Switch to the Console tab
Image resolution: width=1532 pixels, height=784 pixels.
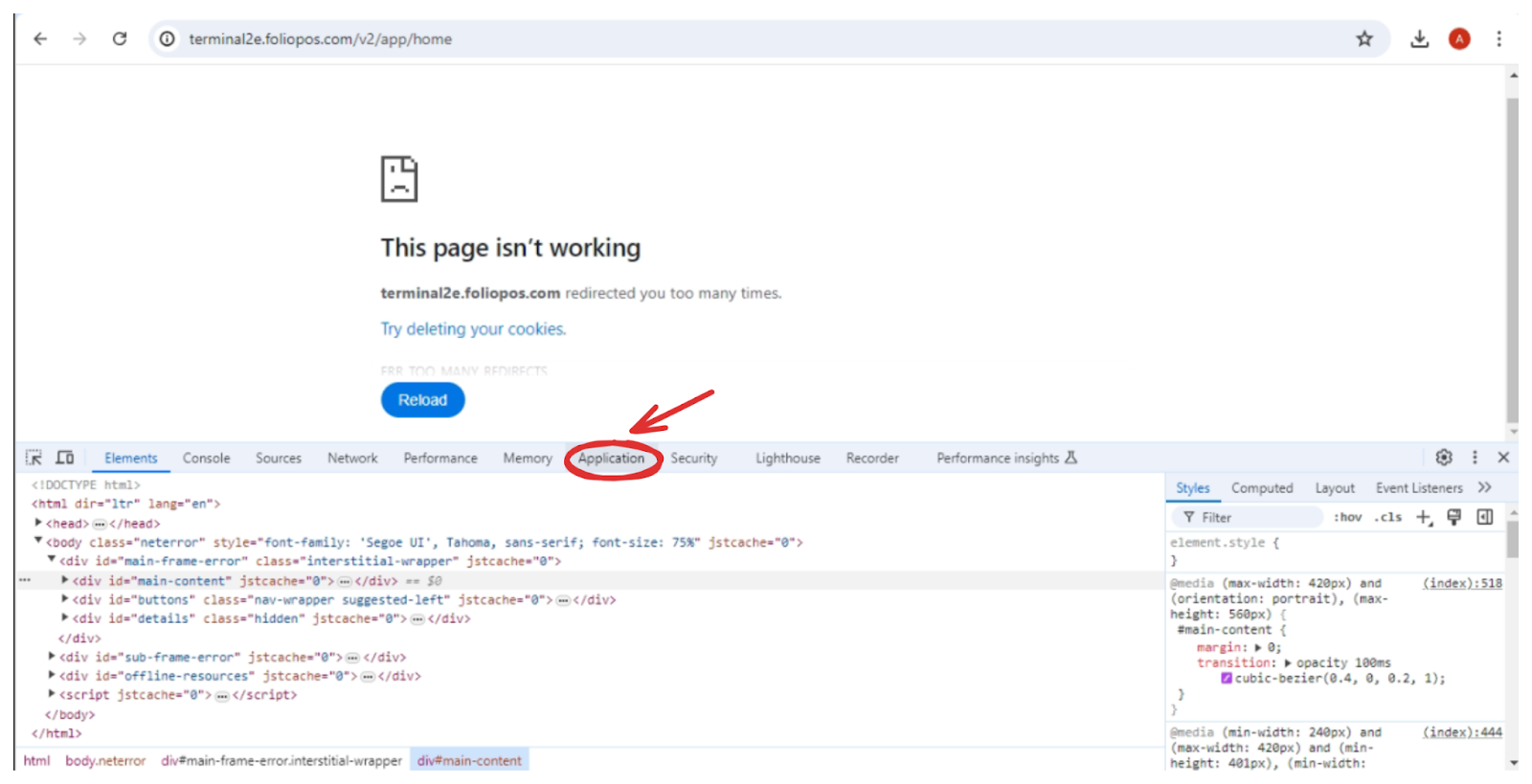coord(207,459)
